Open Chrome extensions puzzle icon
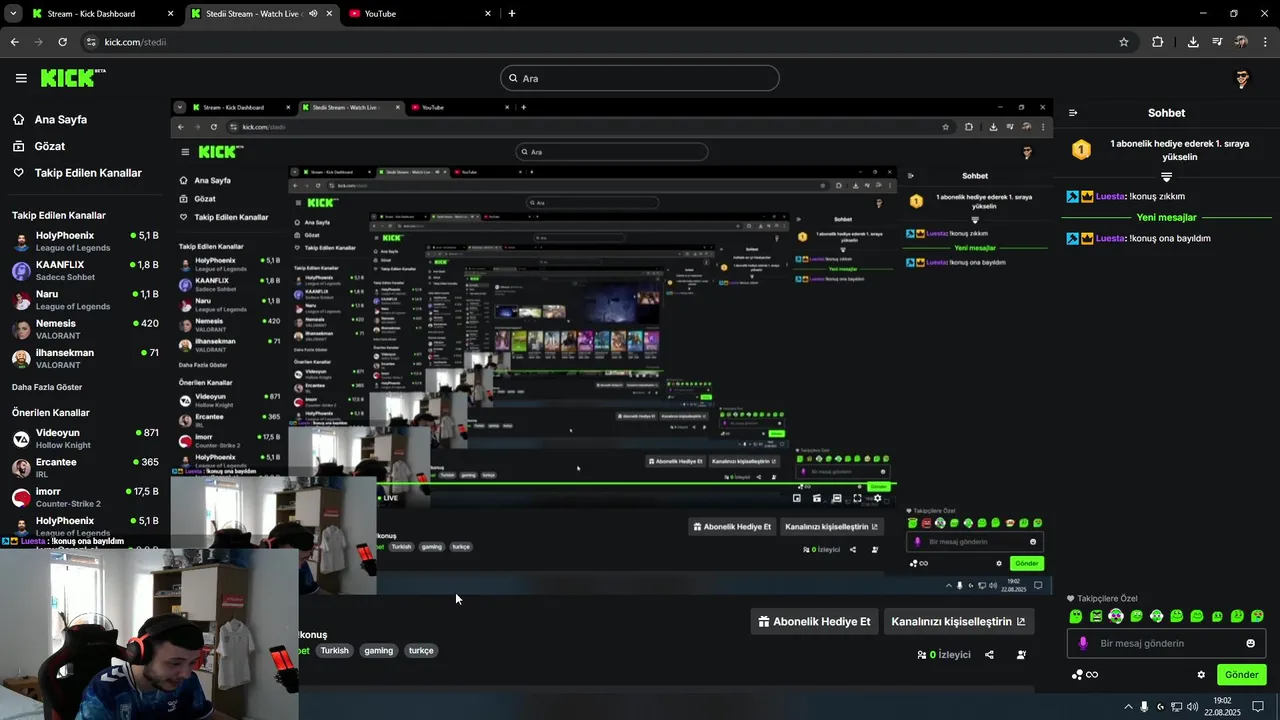The width and height of the screenshot is (1280, 720). (x=1158, y=42)
